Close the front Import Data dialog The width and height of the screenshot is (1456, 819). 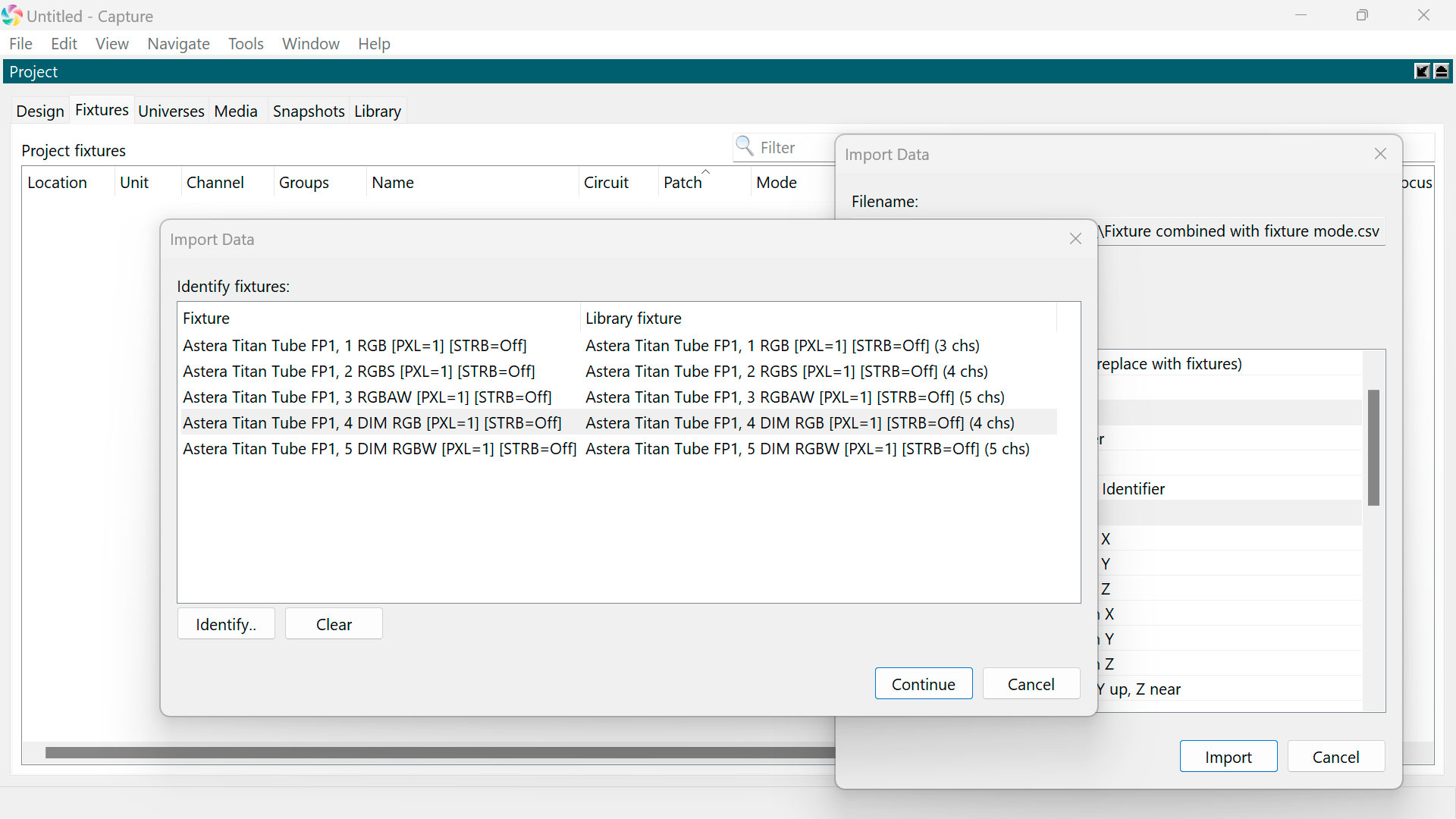click(1075, 239)
